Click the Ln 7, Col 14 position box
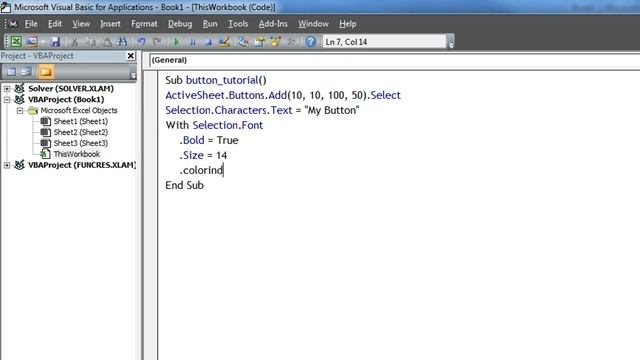This screenshot has height=360, width=640. [x=384, y=42]
